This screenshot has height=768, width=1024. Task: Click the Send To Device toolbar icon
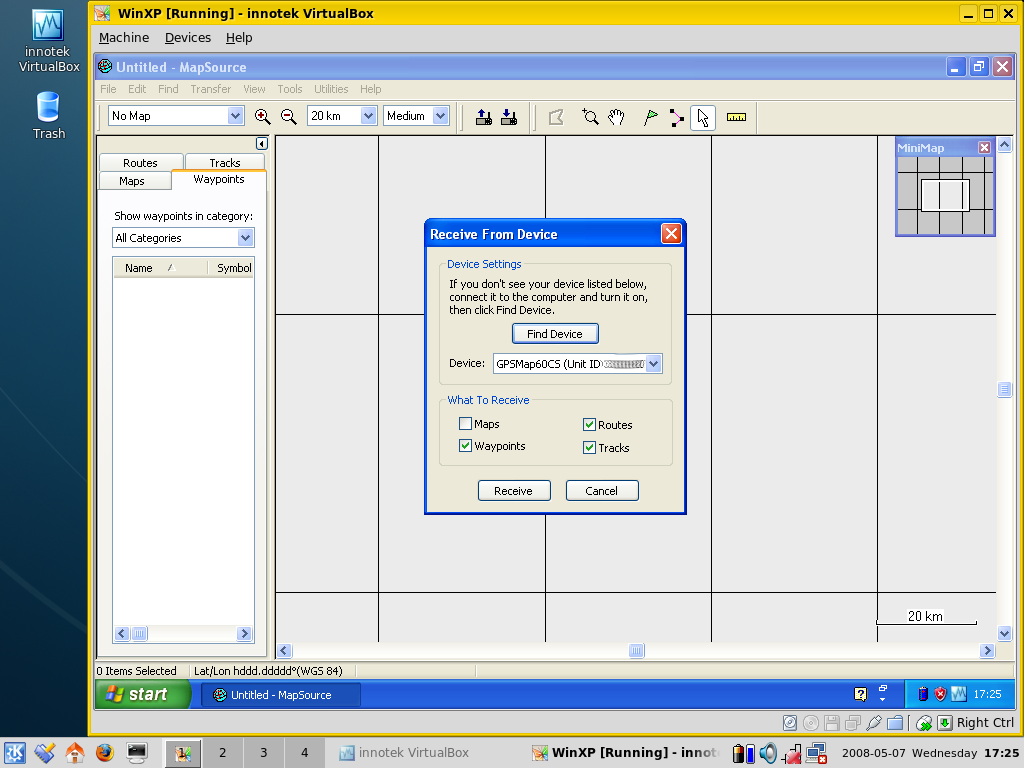tap(484, 117)
